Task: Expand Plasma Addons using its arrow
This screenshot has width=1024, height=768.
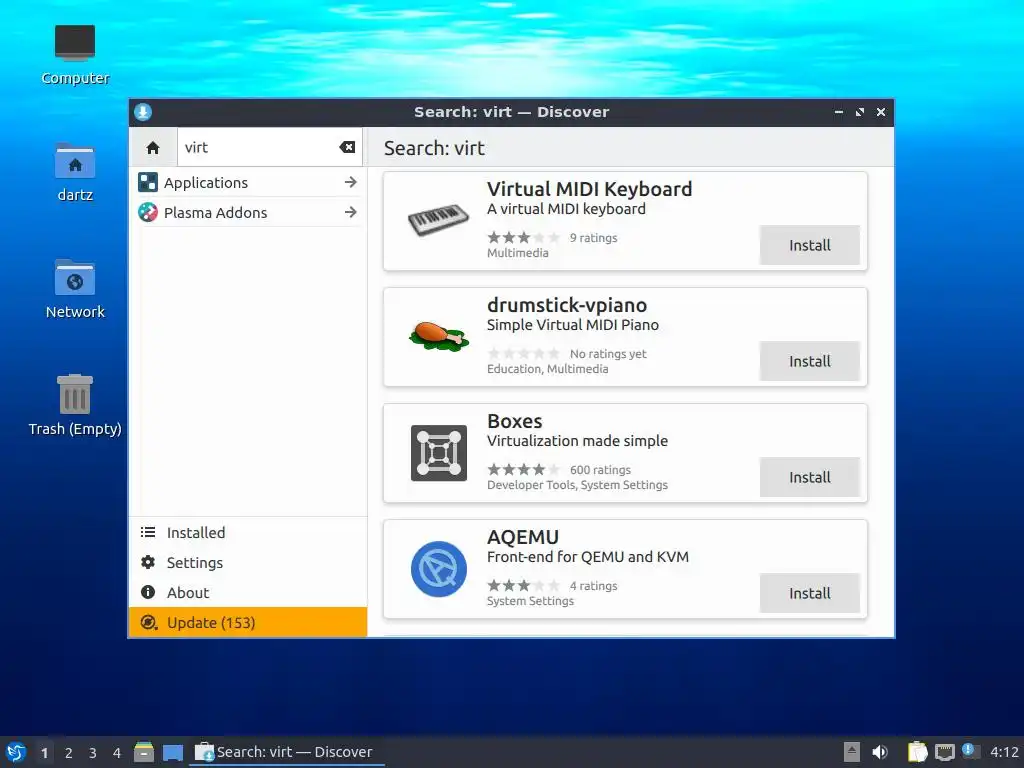Action: click(x=351, y=212)
